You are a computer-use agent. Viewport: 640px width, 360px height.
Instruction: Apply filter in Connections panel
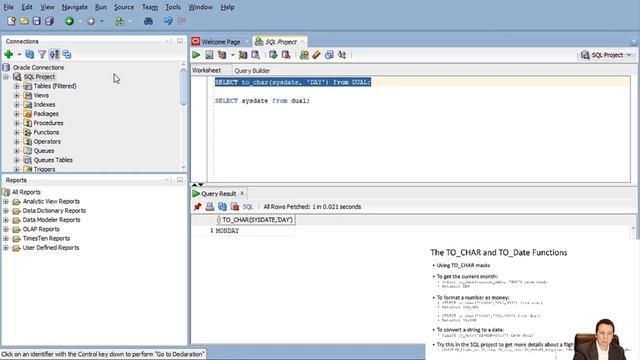(42, 54)
